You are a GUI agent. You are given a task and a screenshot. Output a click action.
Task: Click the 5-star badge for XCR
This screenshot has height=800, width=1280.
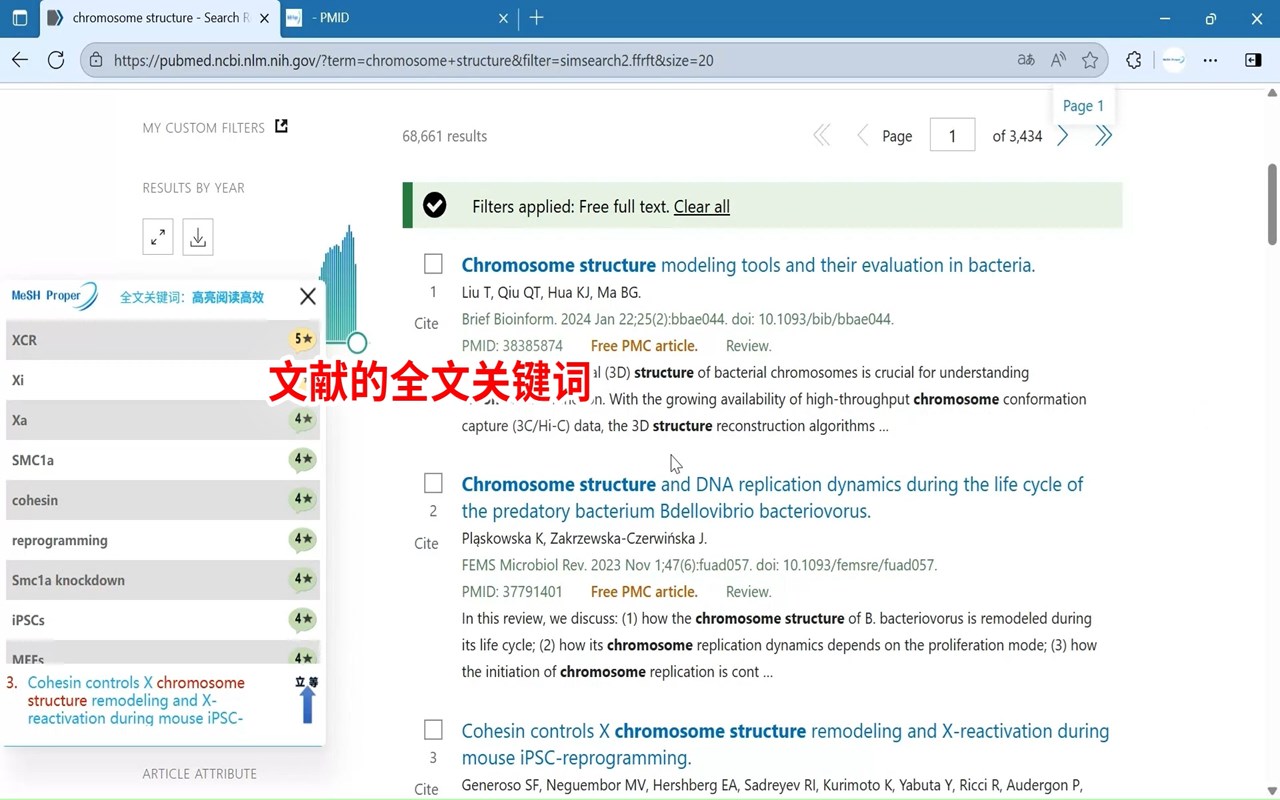pyautogui.click(x=303, y=339)
